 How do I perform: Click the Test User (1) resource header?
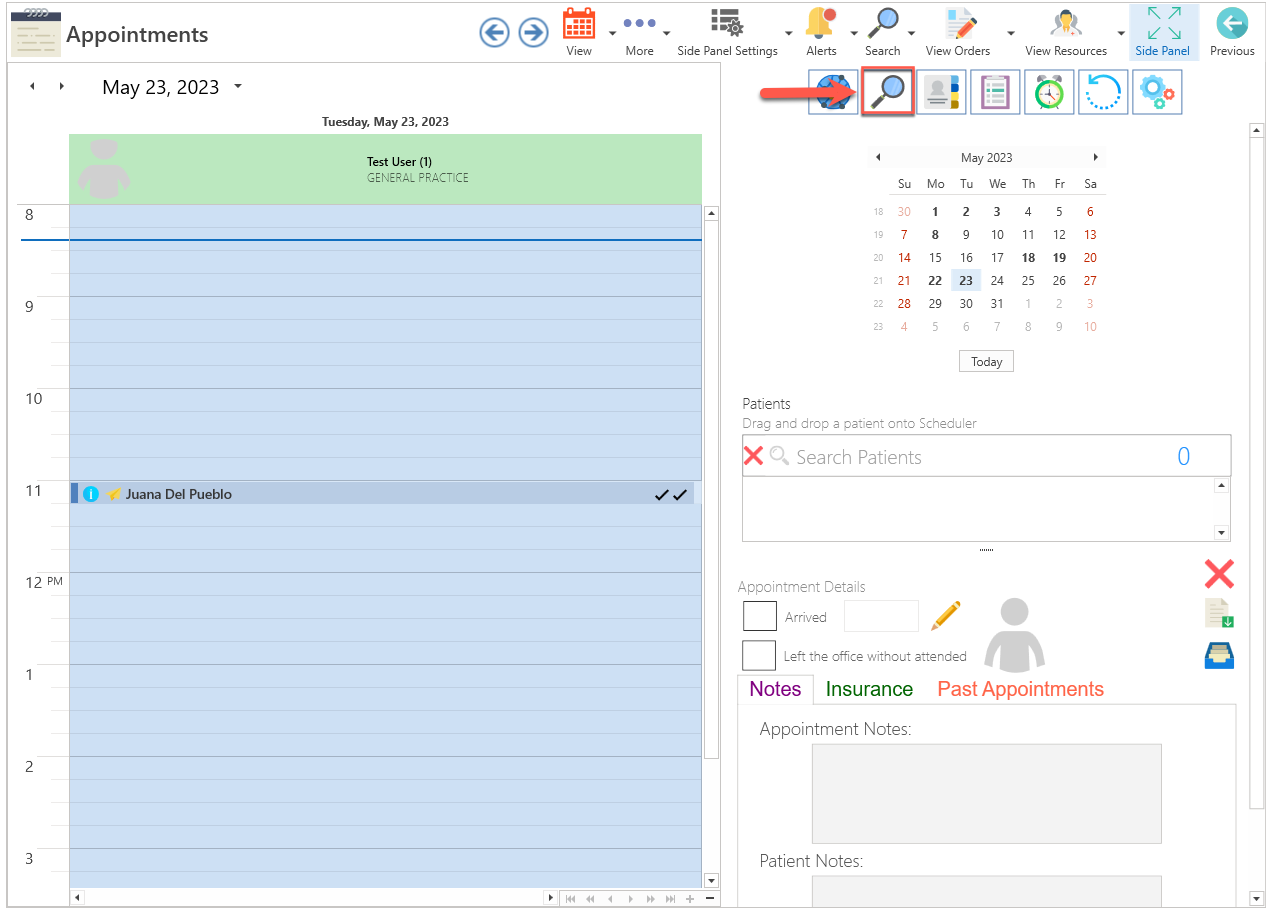click(x=385, y=169)
